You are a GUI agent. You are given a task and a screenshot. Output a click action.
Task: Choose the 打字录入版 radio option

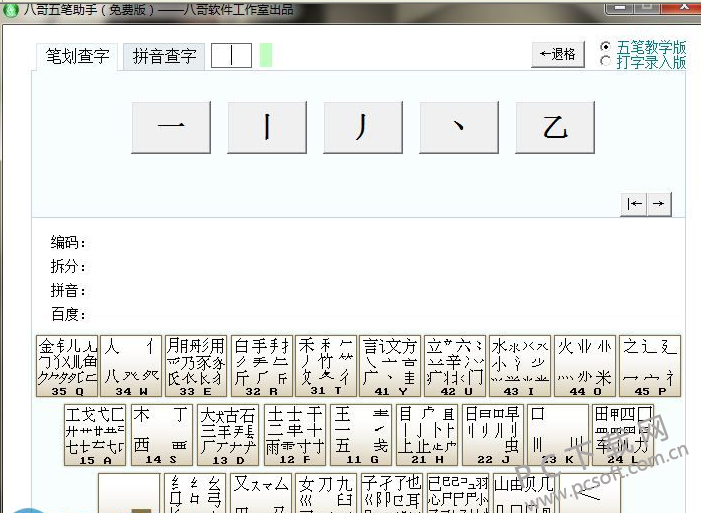(643, 62)
